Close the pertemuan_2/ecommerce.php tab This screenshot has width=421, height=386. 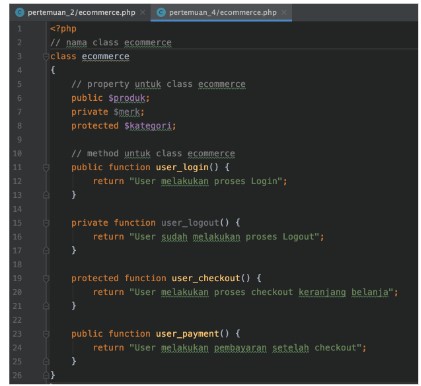tap(143, 13)
